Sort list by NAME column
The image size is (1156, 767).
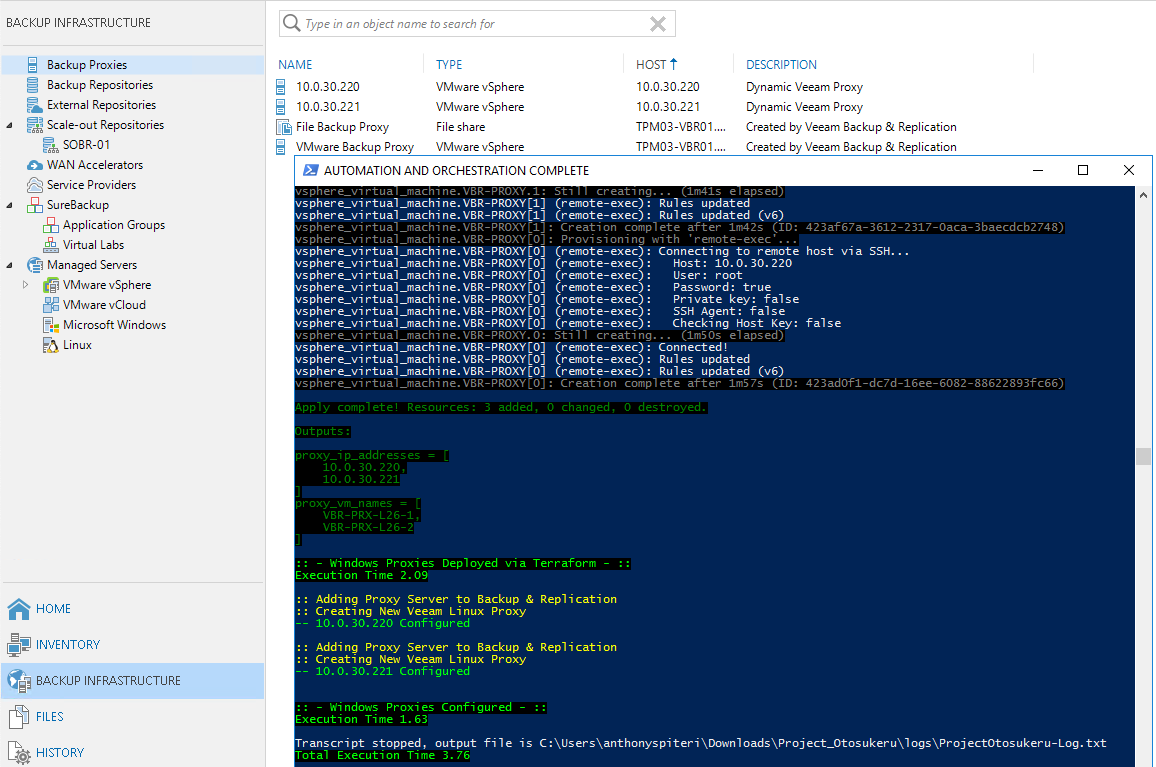296,65
